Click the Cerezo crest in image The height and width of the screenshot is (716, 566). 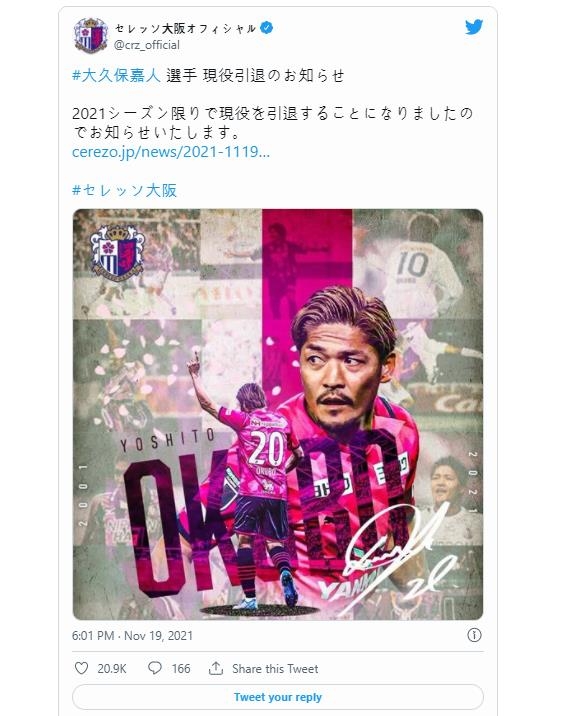117,251
